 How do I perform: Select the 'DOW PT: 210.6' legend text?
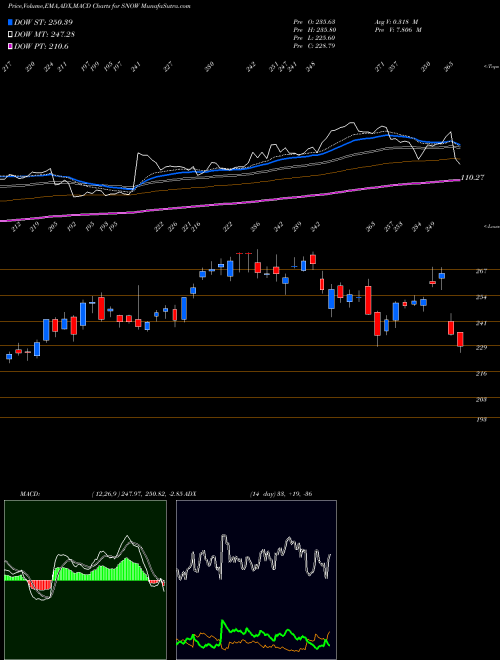41,47
